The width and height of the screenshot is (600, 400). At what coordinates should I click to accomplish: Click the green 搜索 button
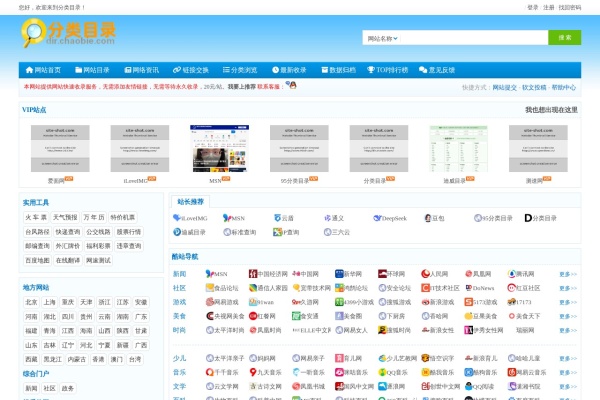[x=564, y=38]
